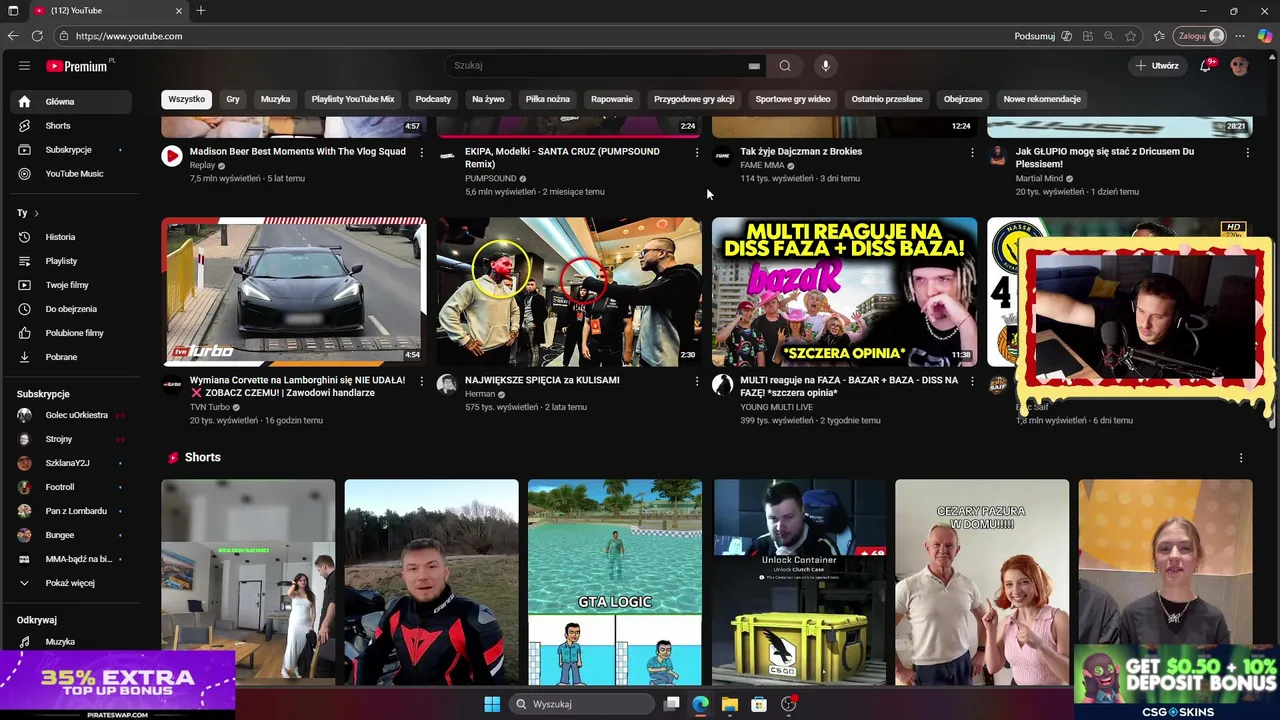The width and height of the screenshot is (1280, 720).
Task: Open Pobrane downloads
Action: coord(71,357)
